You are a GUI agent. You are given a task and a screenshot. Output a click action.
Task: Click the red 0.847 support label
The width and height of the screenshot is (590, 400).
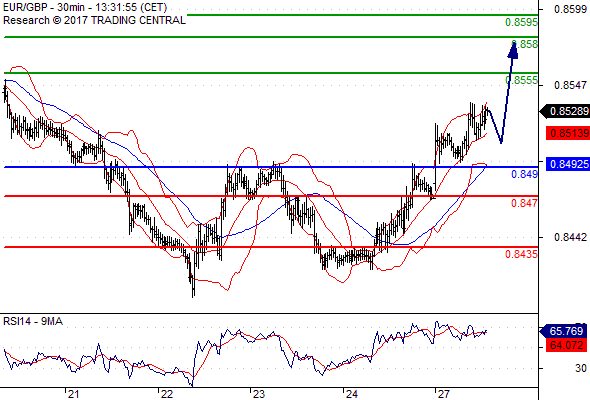pyautogui.click(x=524, y=203)
